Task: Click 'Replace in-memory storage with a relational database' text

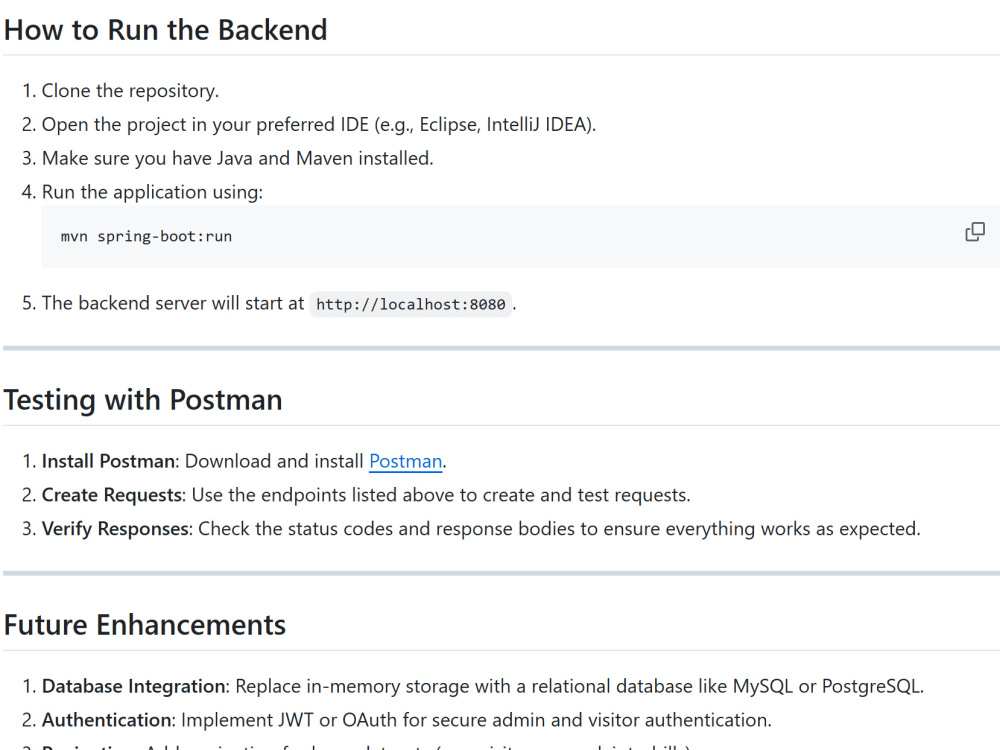Action: click(579, 686)
